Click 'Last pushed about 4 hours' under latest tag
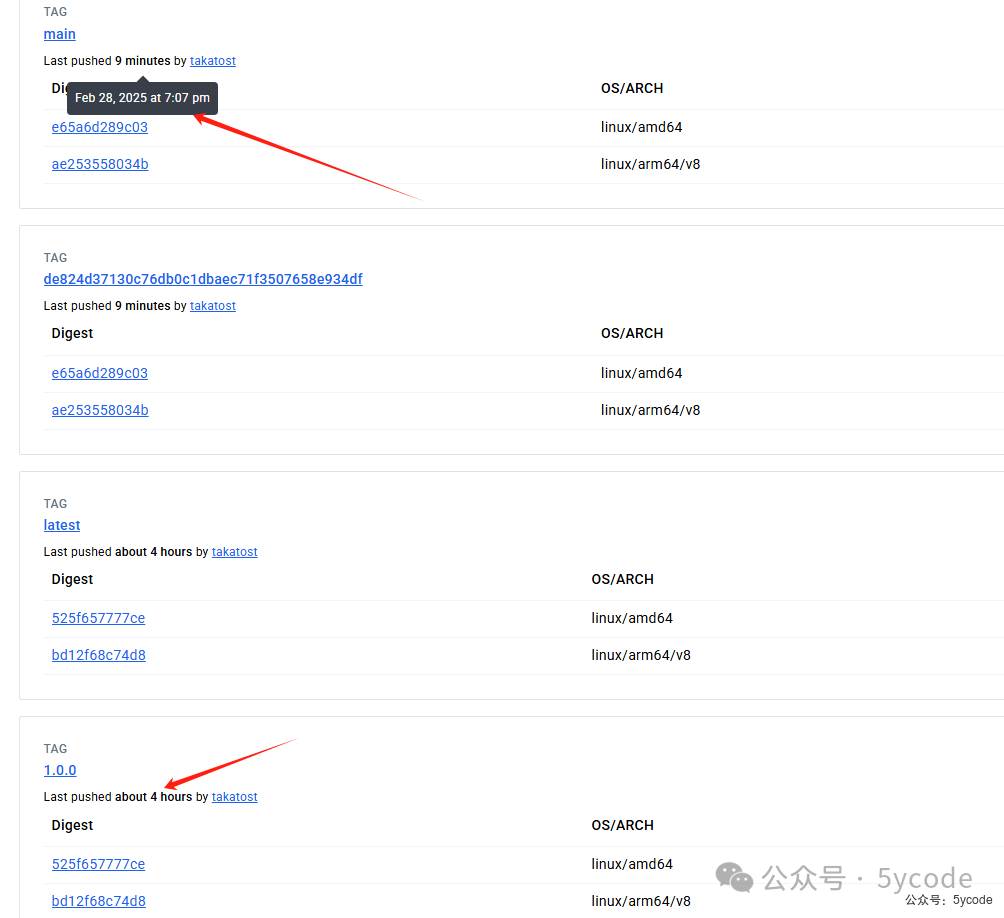Screen dimensions: 1004x918 (x=118, y=552)
